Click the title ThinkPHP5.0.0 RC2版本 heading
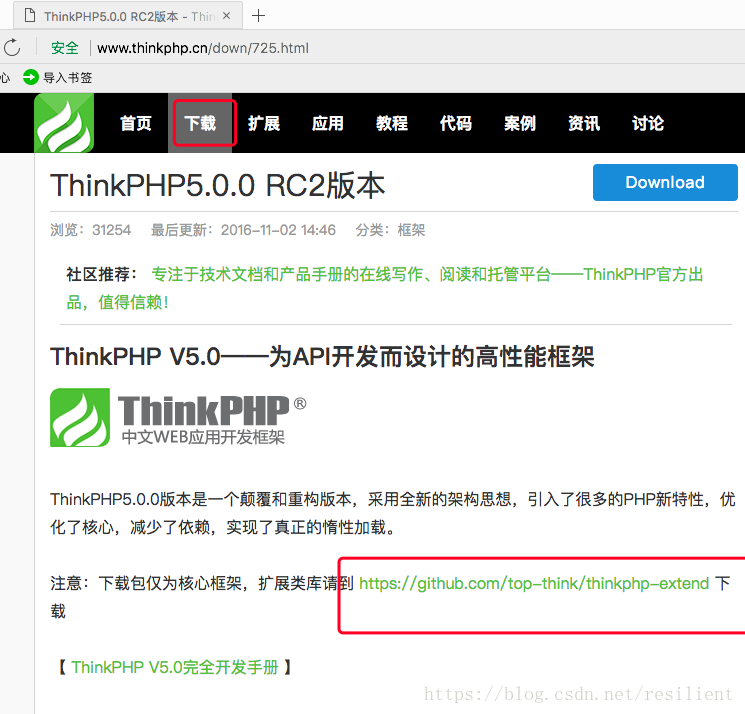Screen dimensions: 745x714 click(218, 185)
